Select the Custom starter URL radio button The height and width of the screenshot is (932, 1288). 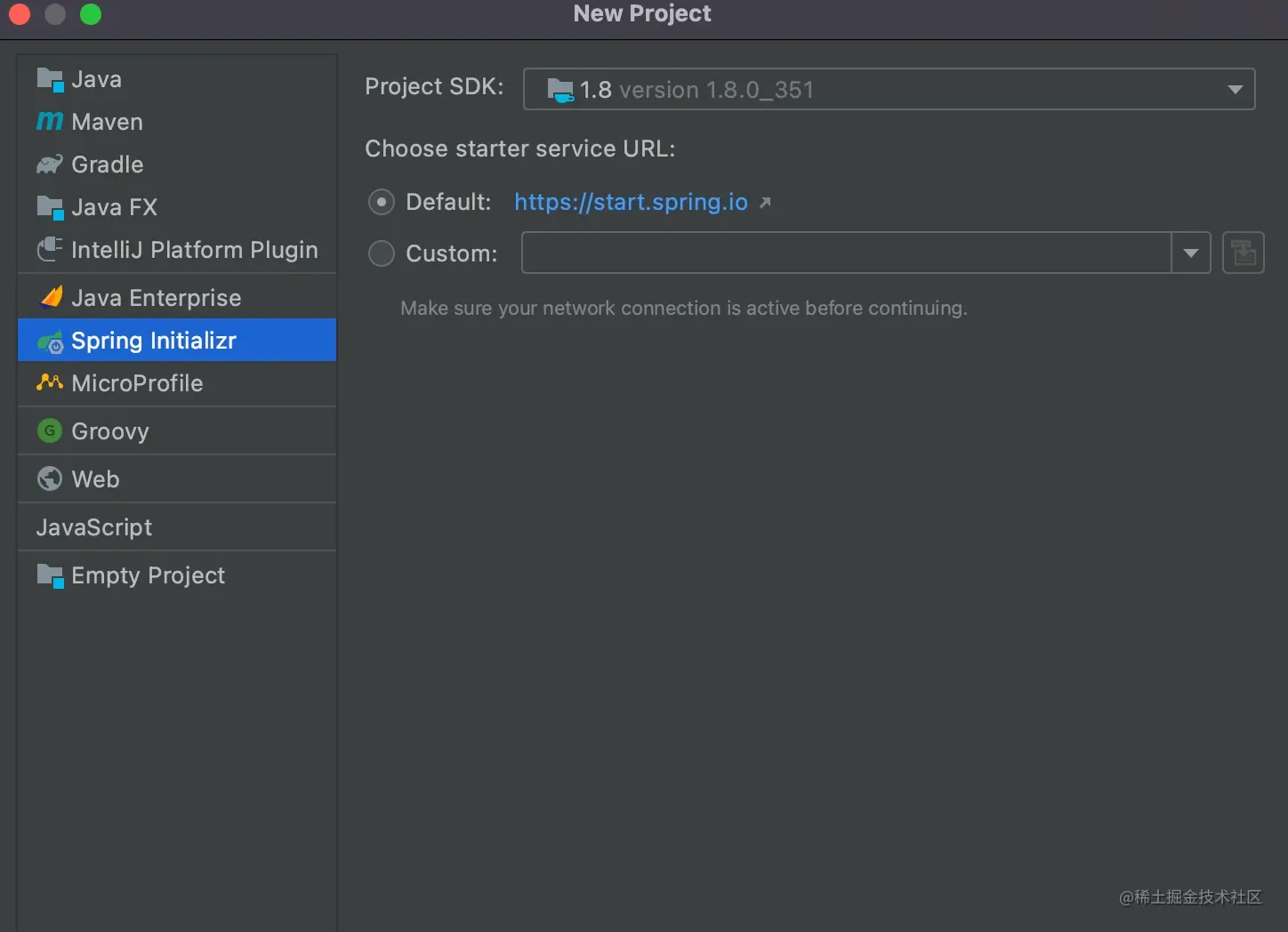click(382, 253)
